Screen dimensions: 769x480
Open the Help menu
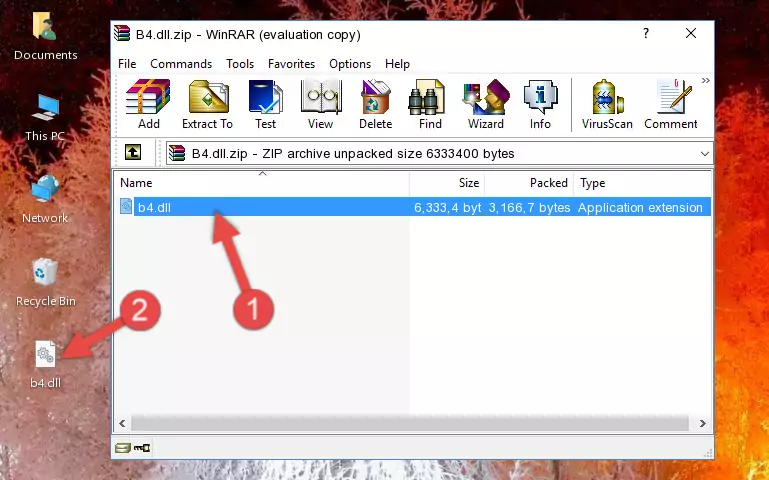pyautogui.click(x=397, y=64)
